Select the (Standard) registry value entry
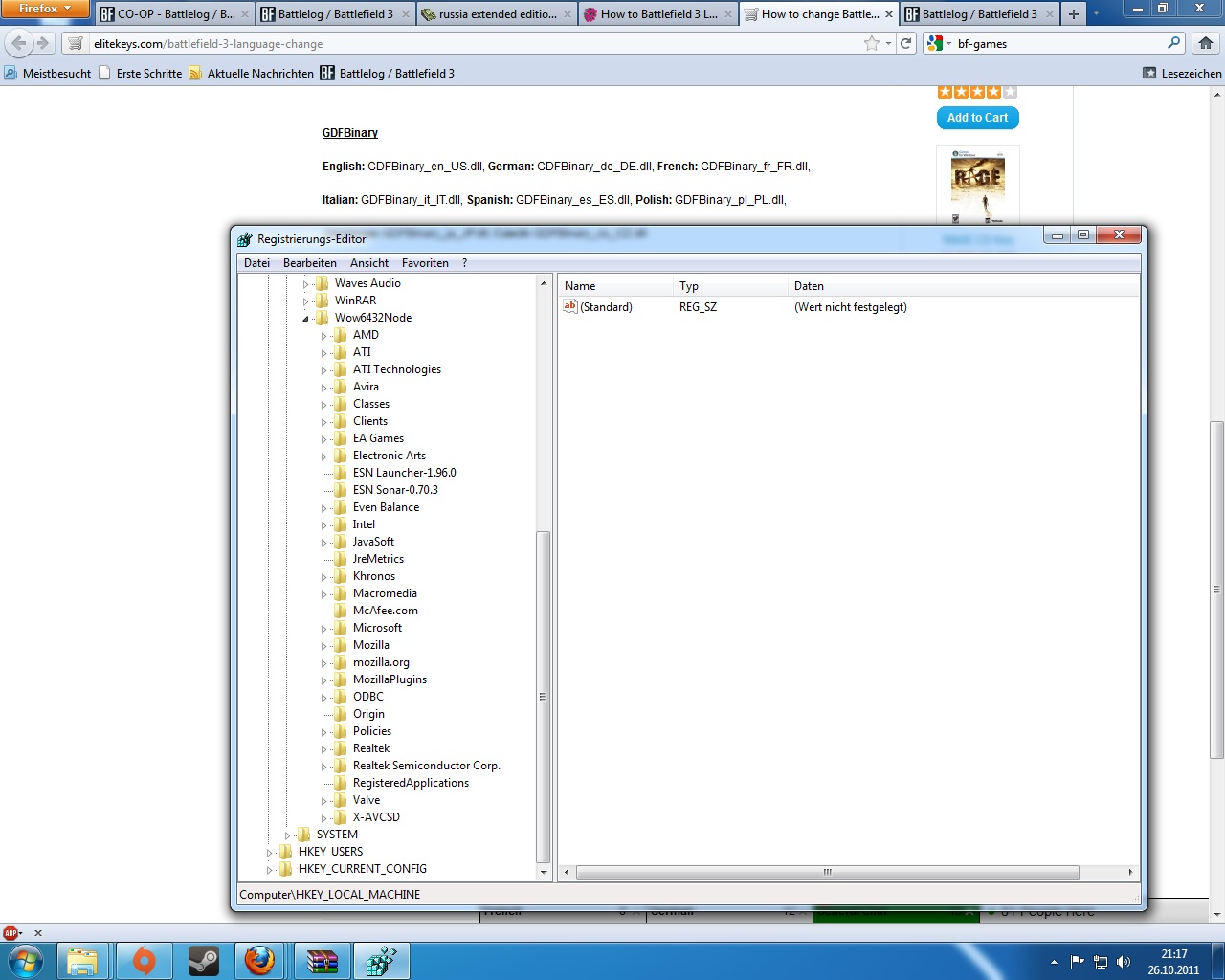Screen dimensions: 1225x980 (x=606, y=307)
